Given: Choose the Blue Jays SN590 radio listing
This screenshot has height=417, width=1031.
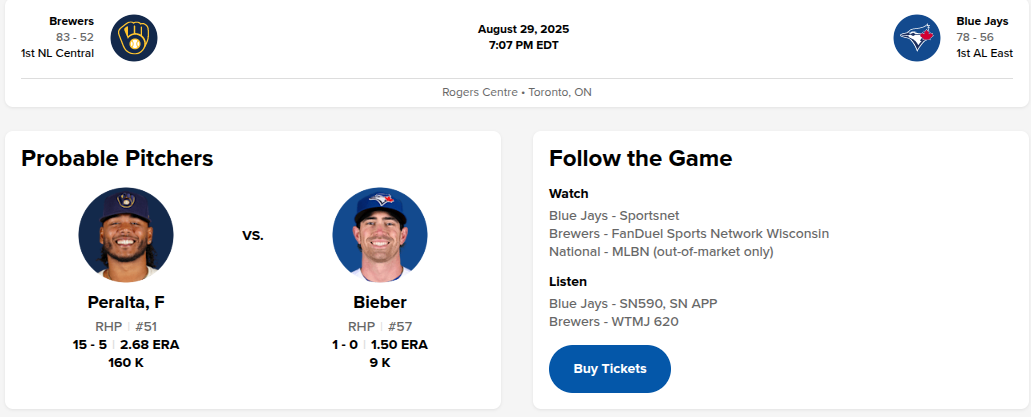Looking at the screenshot, I should click(x=633, y=303).
